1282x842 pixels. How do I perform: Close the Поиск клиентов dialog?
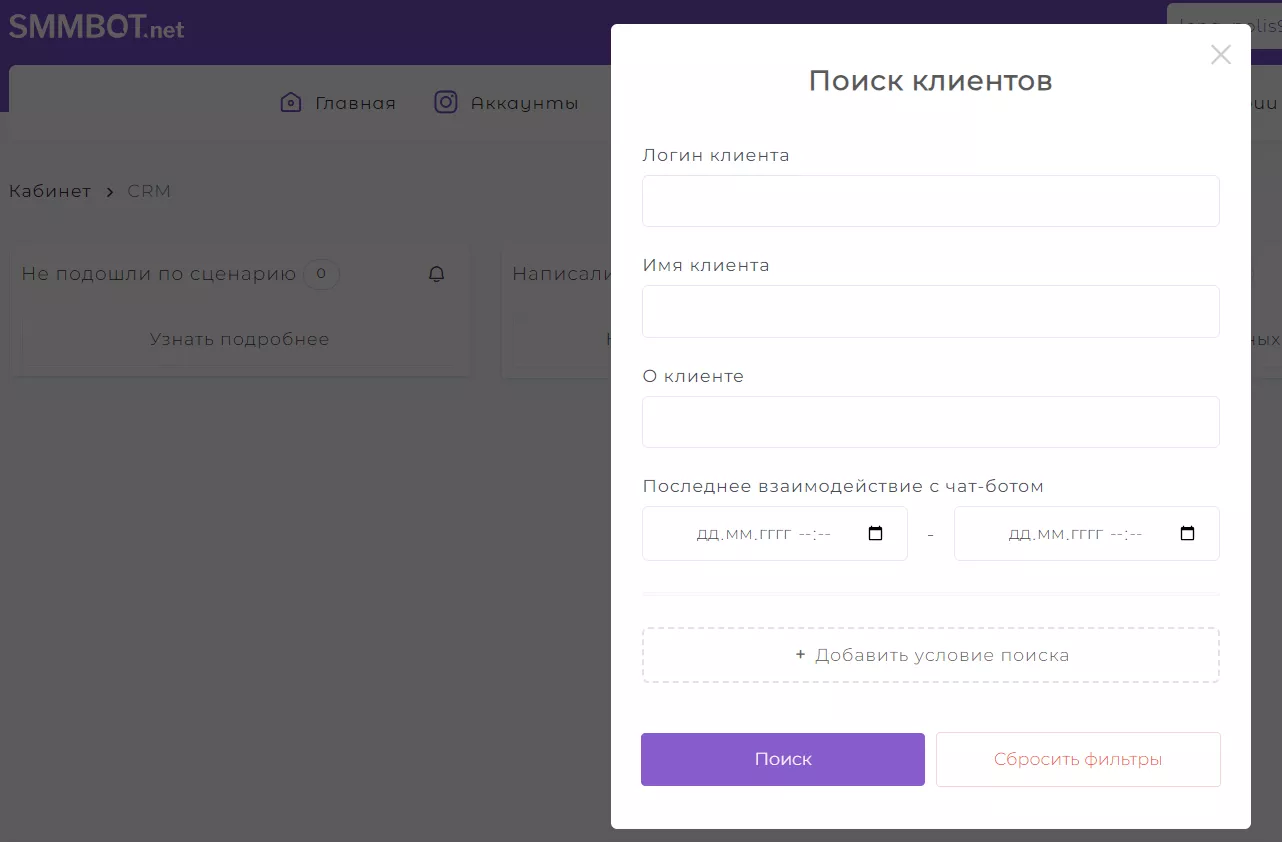click(1220, 55)
